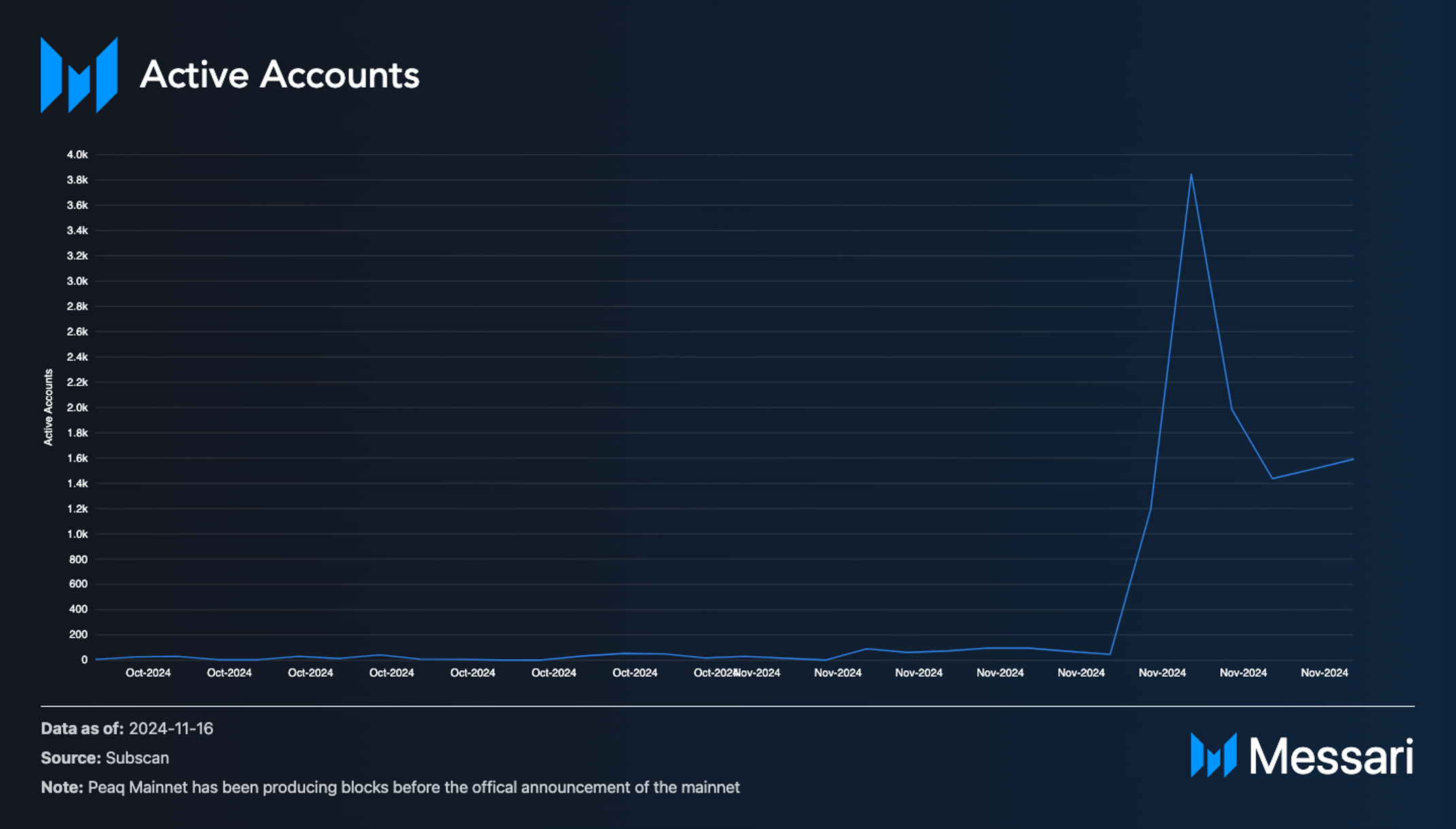Click the peak of the line spike

click(x=1191, y=175)
